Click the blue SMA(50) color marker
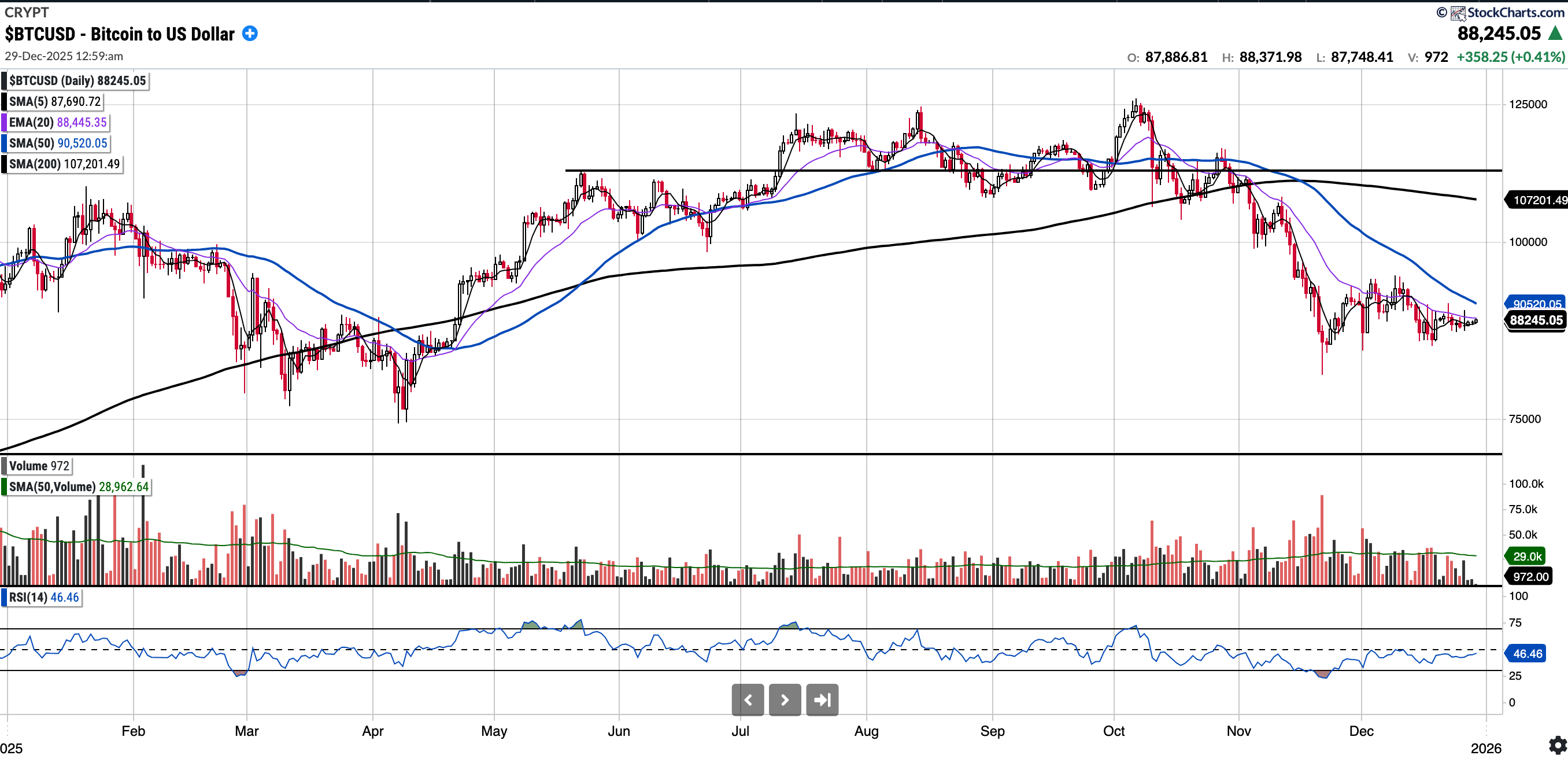The image size is (1568, 759). tap(3, 143)
